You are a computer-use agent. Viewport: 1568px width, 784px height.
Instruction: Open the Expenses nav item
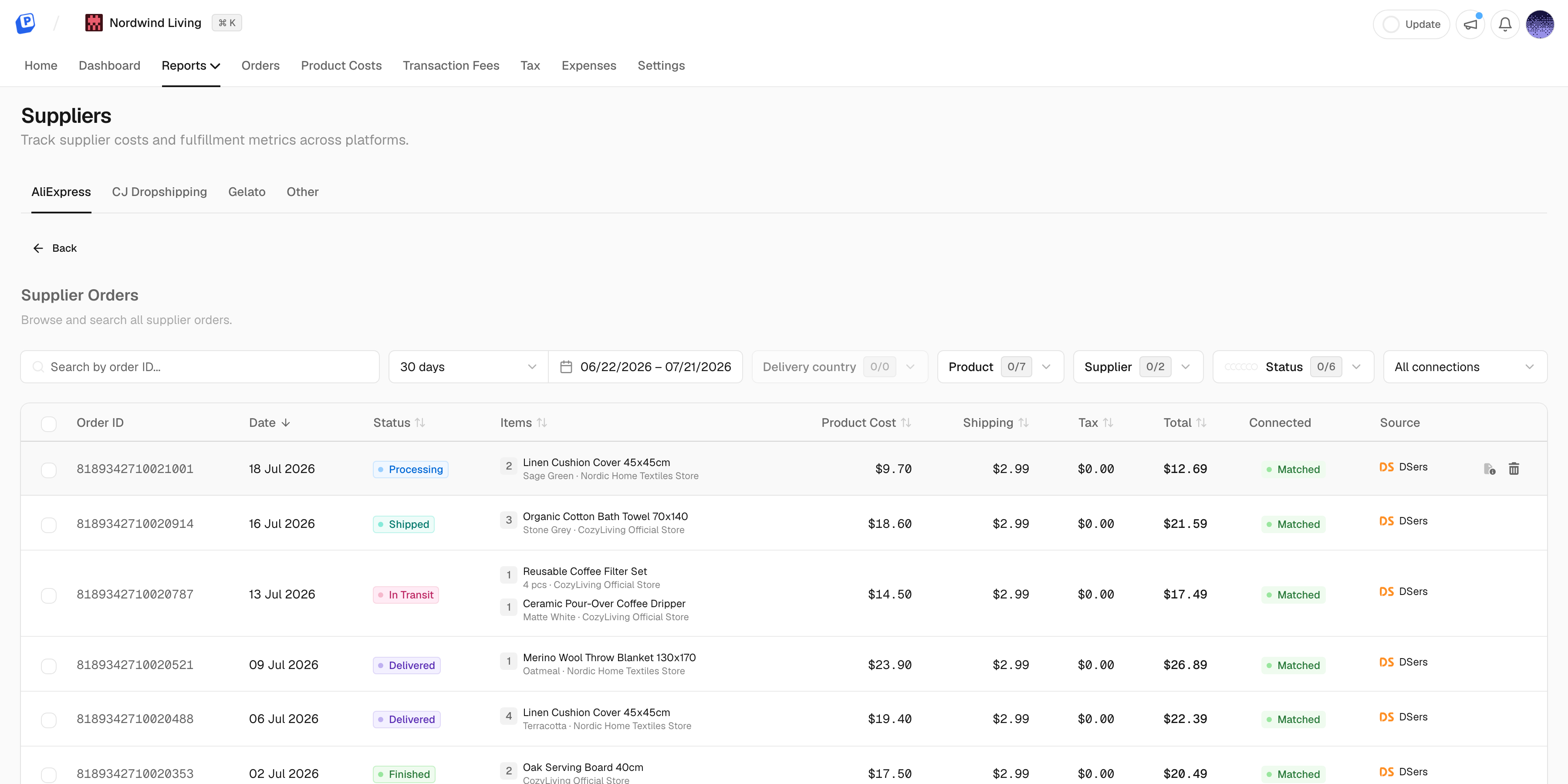point(588,66)
